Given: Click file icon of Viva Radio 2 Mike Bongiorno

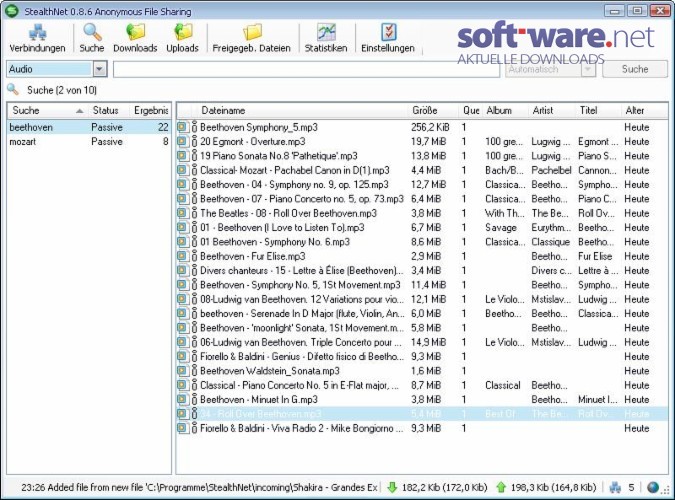Looking at the screenshot, I should coord(183,428).
